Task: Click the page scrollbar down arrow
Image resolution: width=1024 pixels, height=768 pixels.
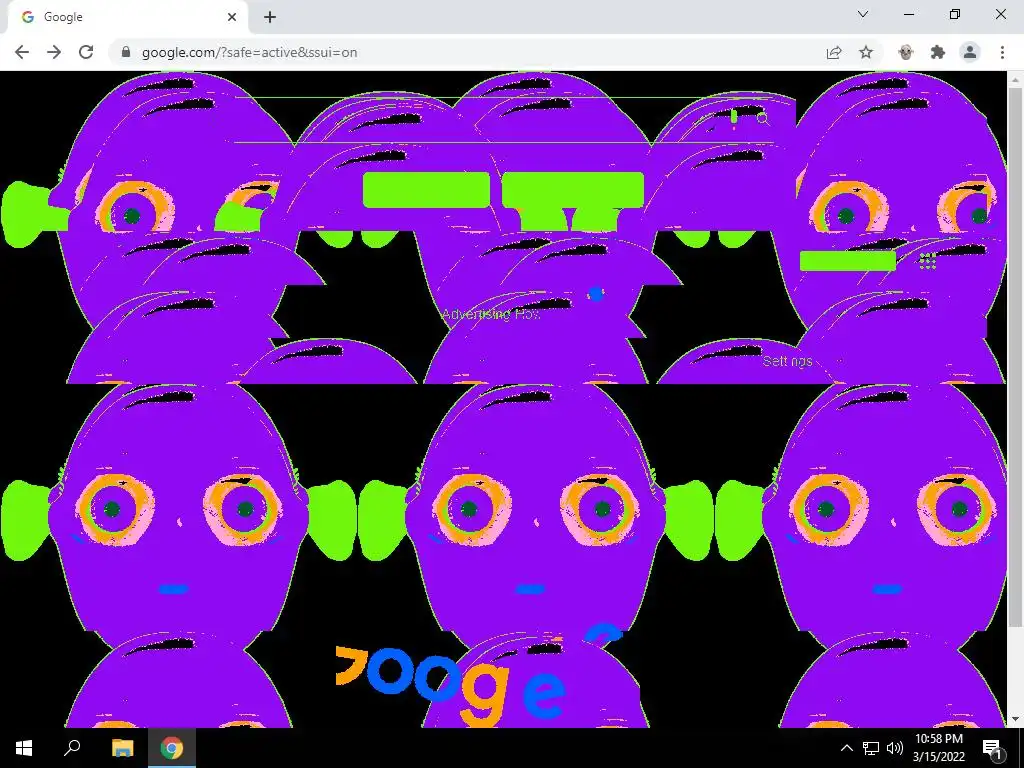Action: [1014, 720]
